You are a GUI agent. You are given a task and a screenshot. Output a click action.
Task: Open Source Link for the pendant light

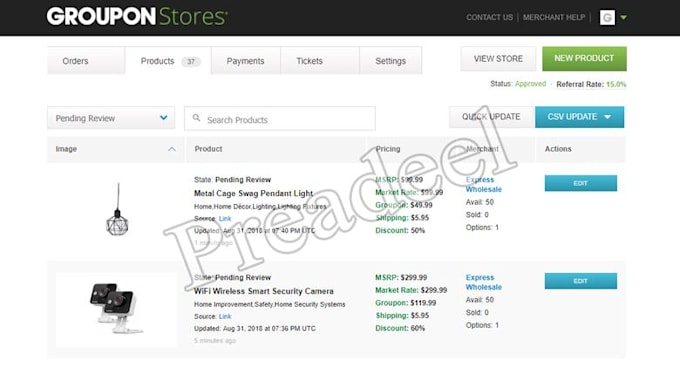pyautogui.click(x=225, y=219)
